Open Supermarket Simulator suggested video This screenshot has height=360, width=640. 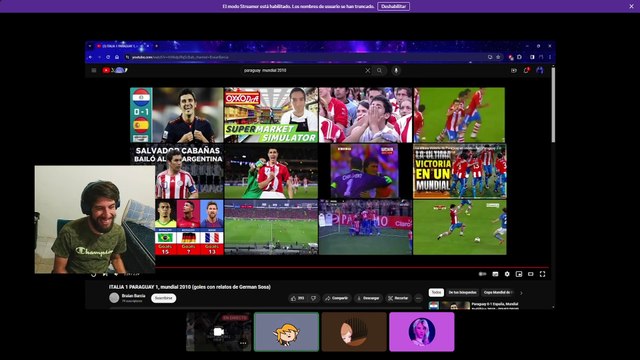(x=271, y=115)
